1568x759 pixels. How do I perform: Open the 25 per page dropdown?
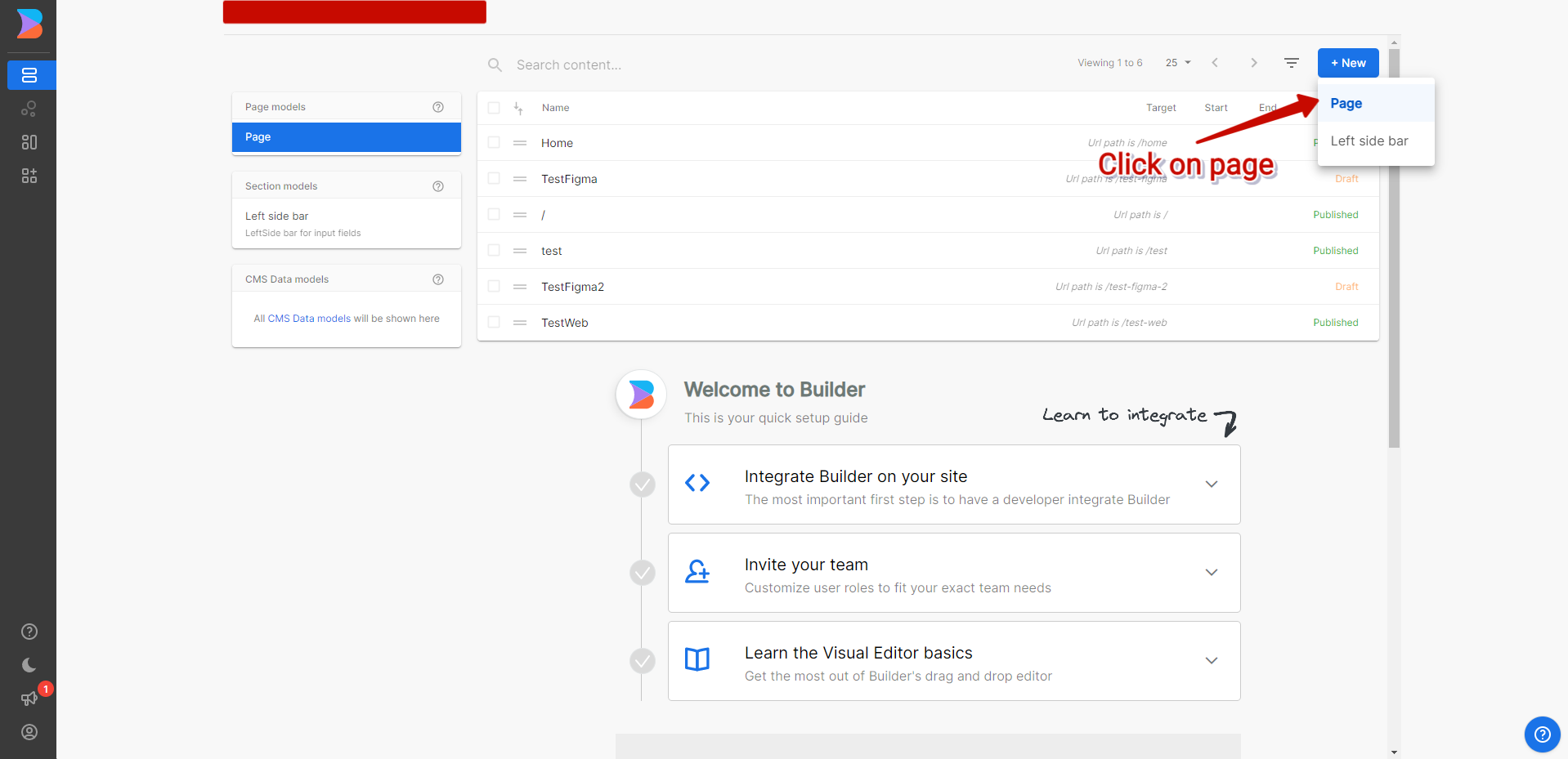(x=1178, y=63)
